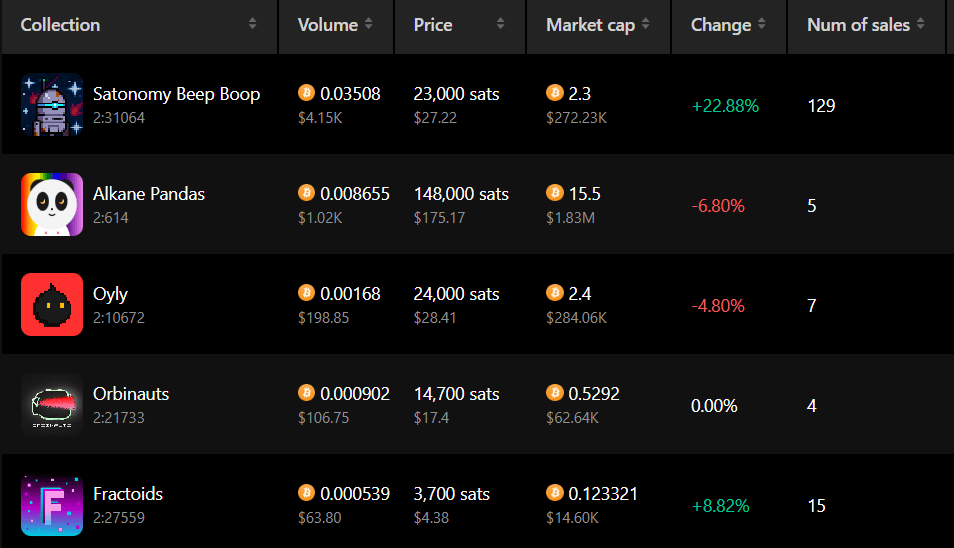Screen dimensions: 954x548
Task: Sort by the Collection column sort arrows
Action: pos(252,24)
